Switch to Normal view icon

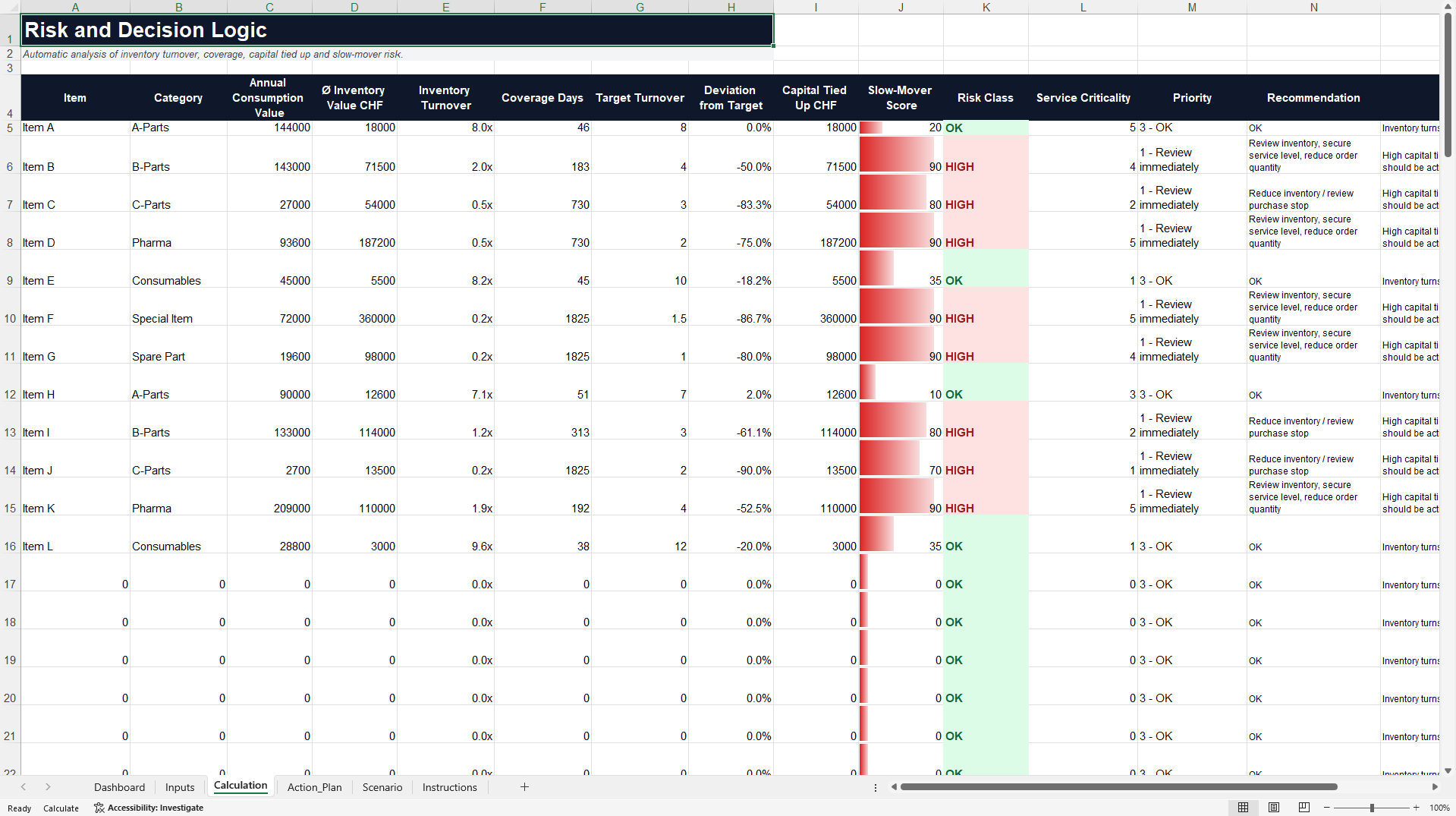point(1243,808)
